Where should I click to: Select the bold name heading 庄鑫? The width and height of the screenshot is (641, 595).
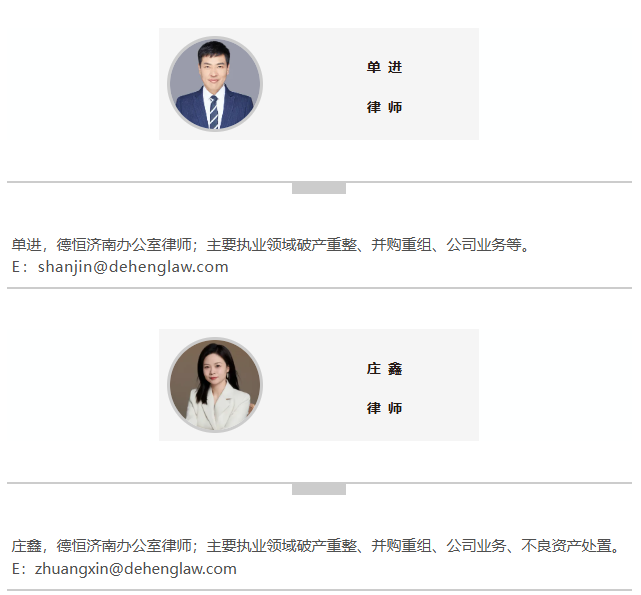(x=384, y=368)
